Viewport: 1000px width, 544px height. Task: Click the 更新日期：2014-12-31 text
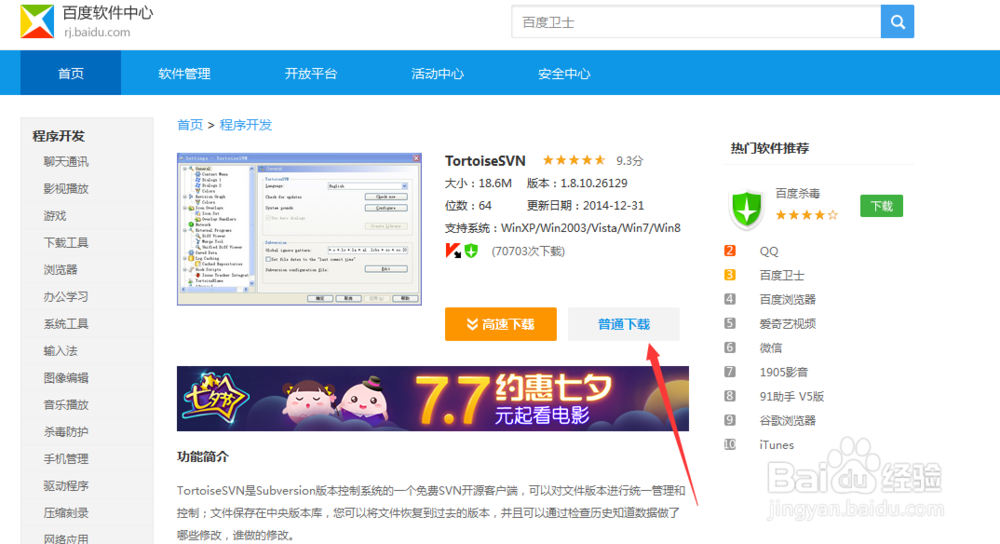585,205
